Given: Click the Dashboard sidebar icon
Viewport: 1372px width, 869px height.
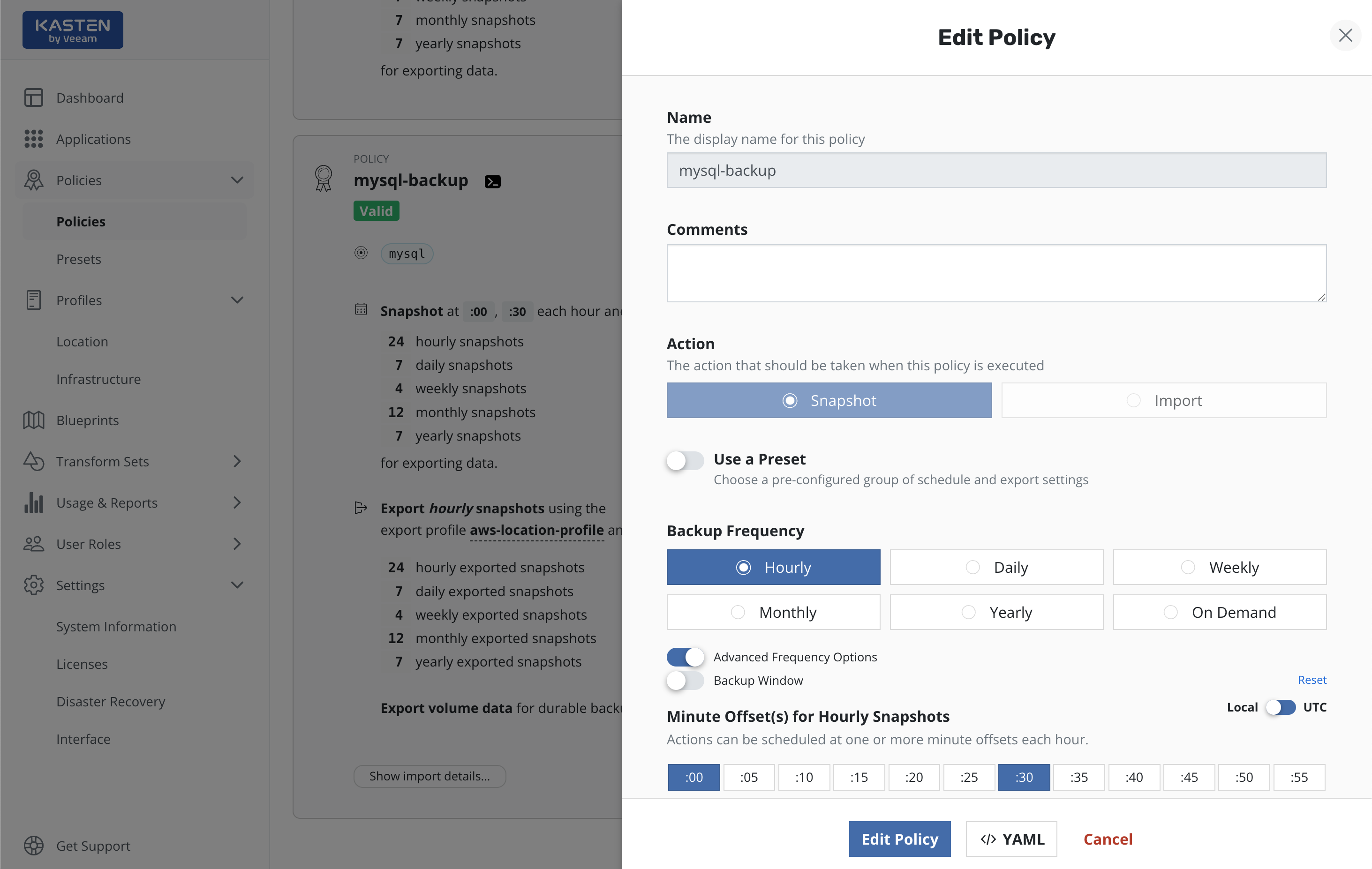Looking at the screenshot, I should pyautogui.click(x=34, y=97).
